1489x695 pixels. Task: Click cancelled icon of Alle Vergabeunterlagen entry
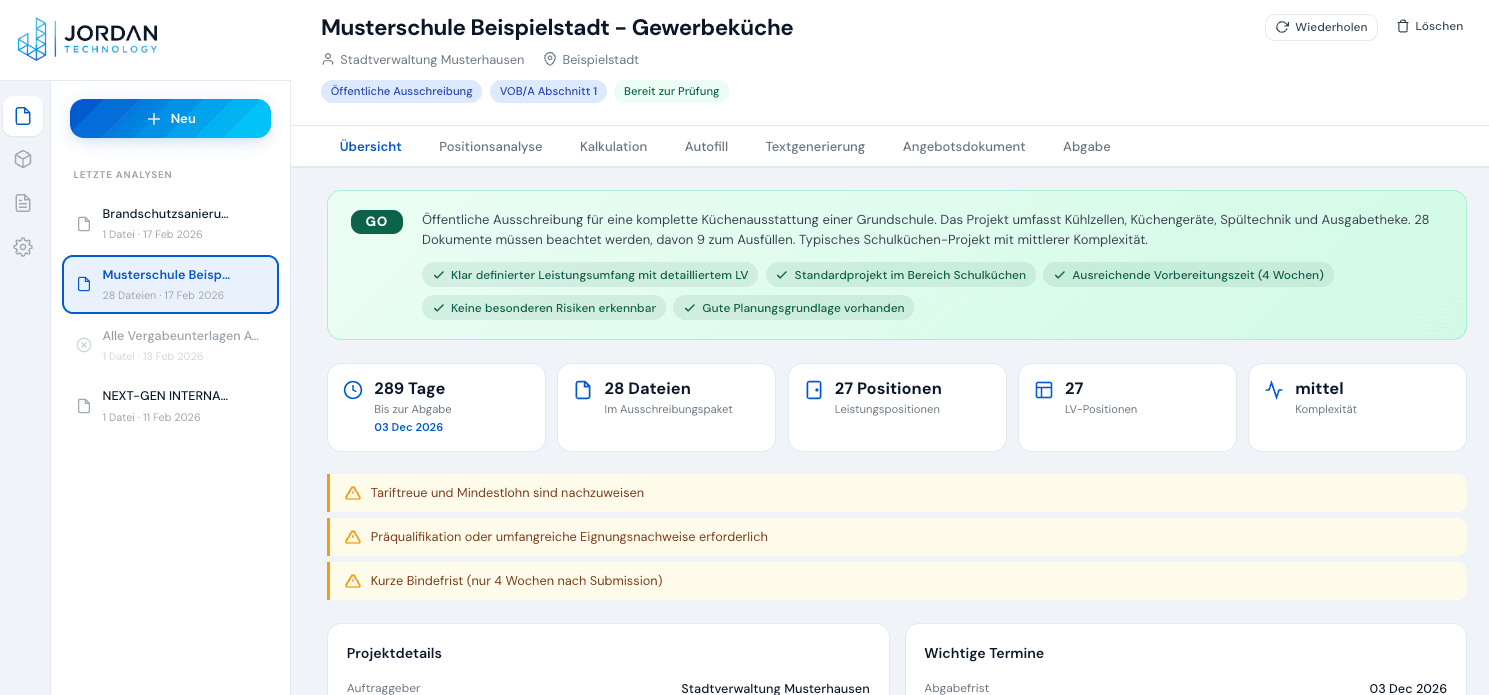point(84,345)
